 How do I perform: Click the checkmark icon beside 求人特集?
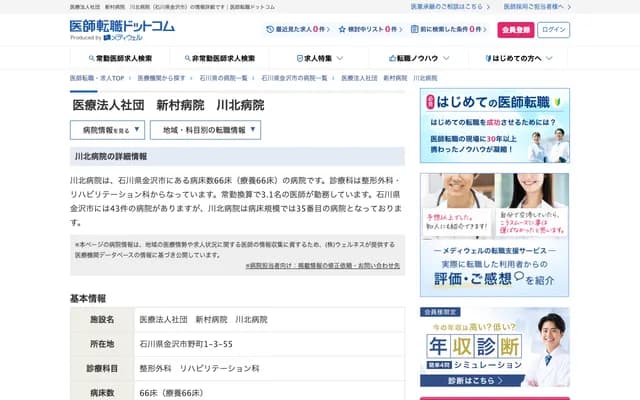click(300, 58)
